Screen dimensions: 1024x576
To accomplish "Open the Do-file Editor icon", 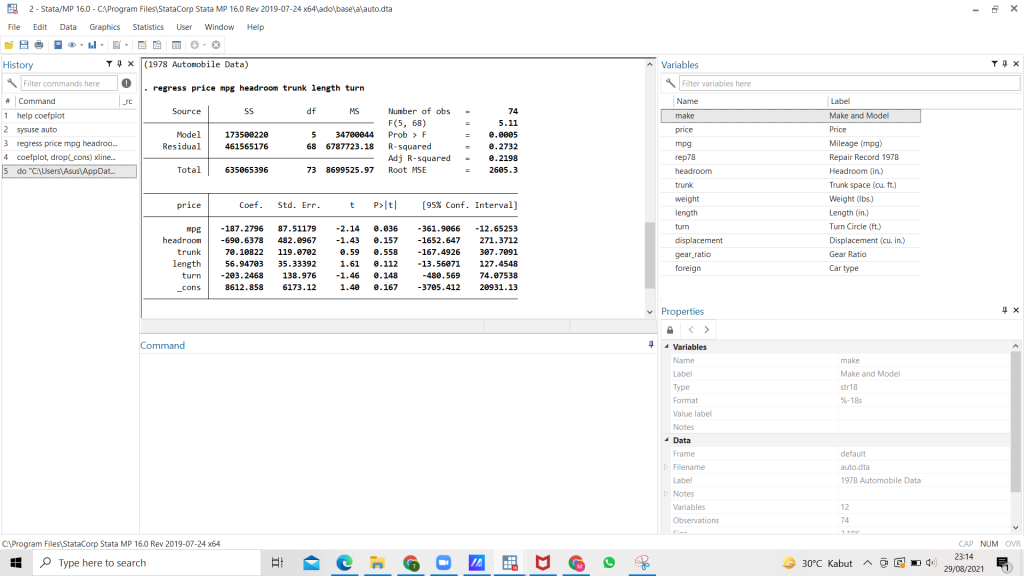I will [x=117, y=45].
